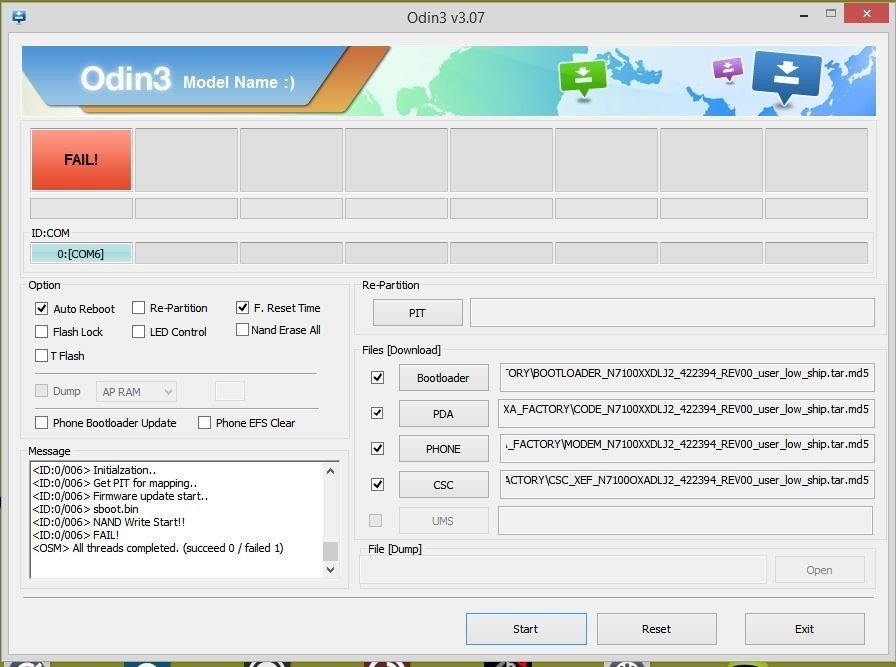
Task: Focus the Bootloader file path field
Action: (687, 377)
